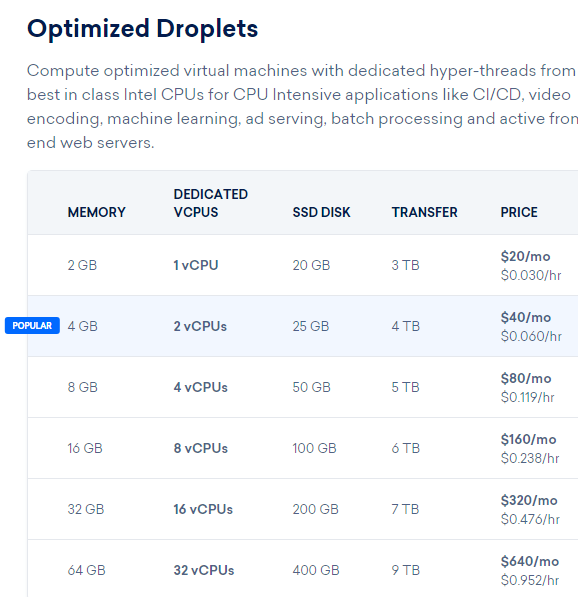Select the 32 vCPUs cell

click(x=204, y=570)
